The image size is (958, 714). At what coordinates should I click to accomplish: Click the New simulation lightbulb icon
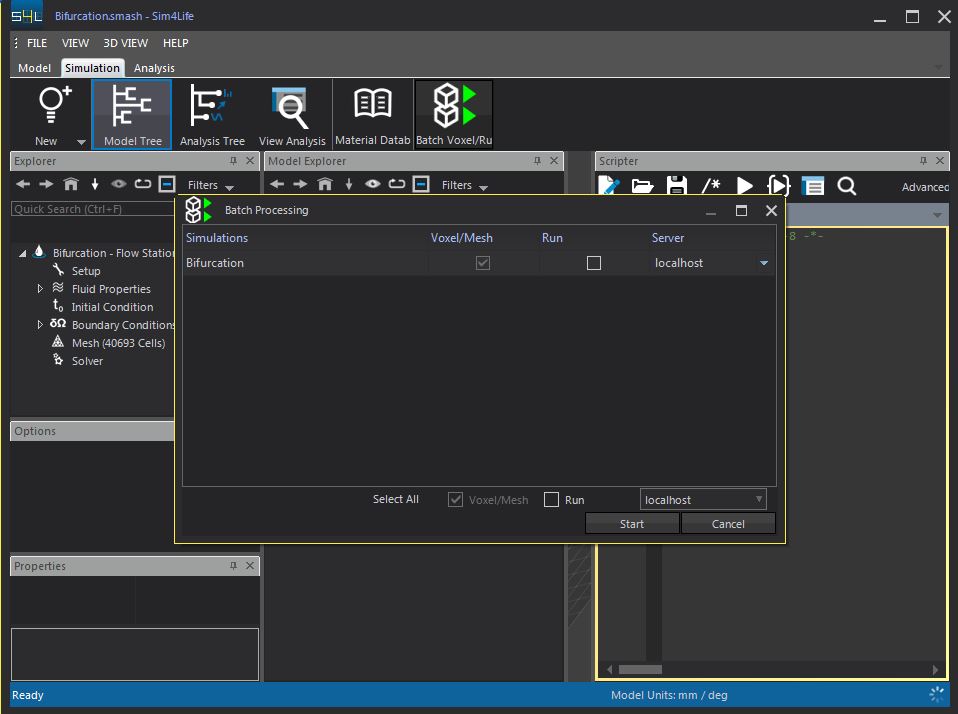coord(54,105)
